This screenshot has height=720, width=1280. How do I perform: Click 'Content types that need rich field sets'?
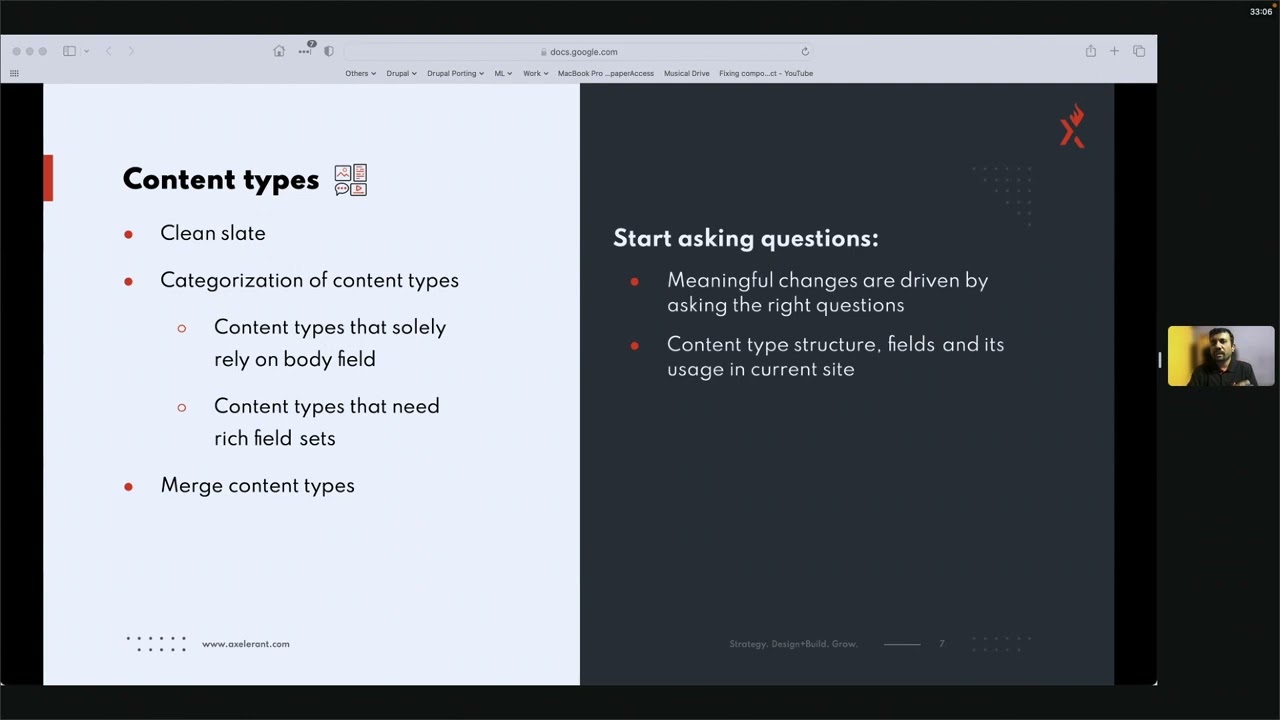coord(327,422)
